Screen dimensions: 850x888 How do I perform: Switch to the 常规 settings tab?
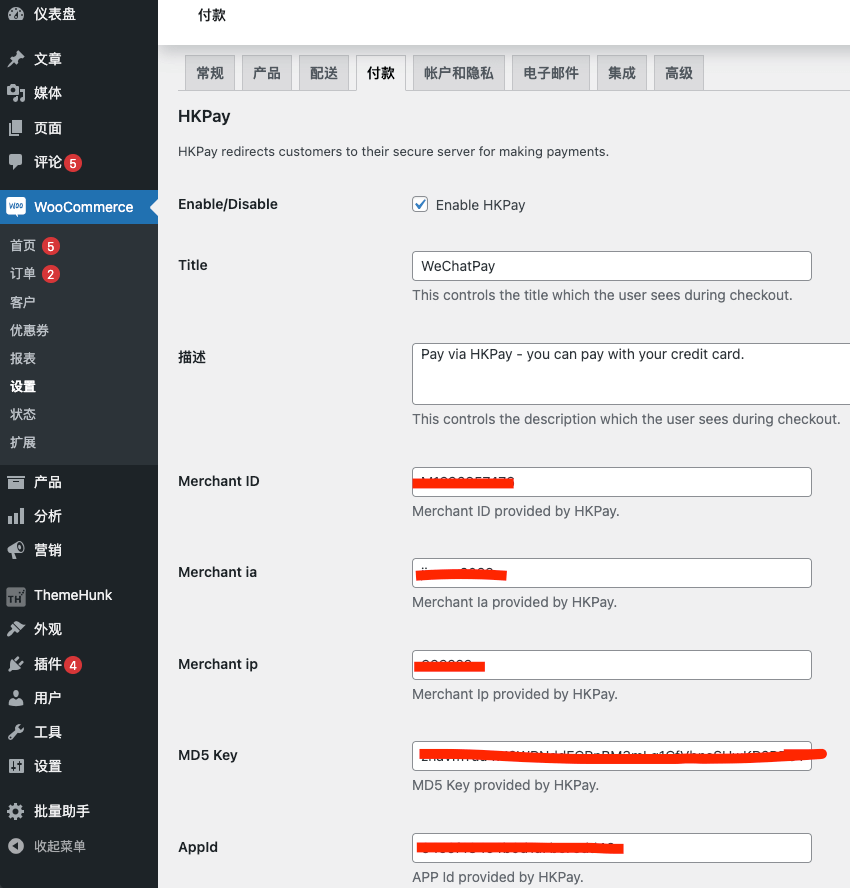pyautogui.click(x=210, y=73)
